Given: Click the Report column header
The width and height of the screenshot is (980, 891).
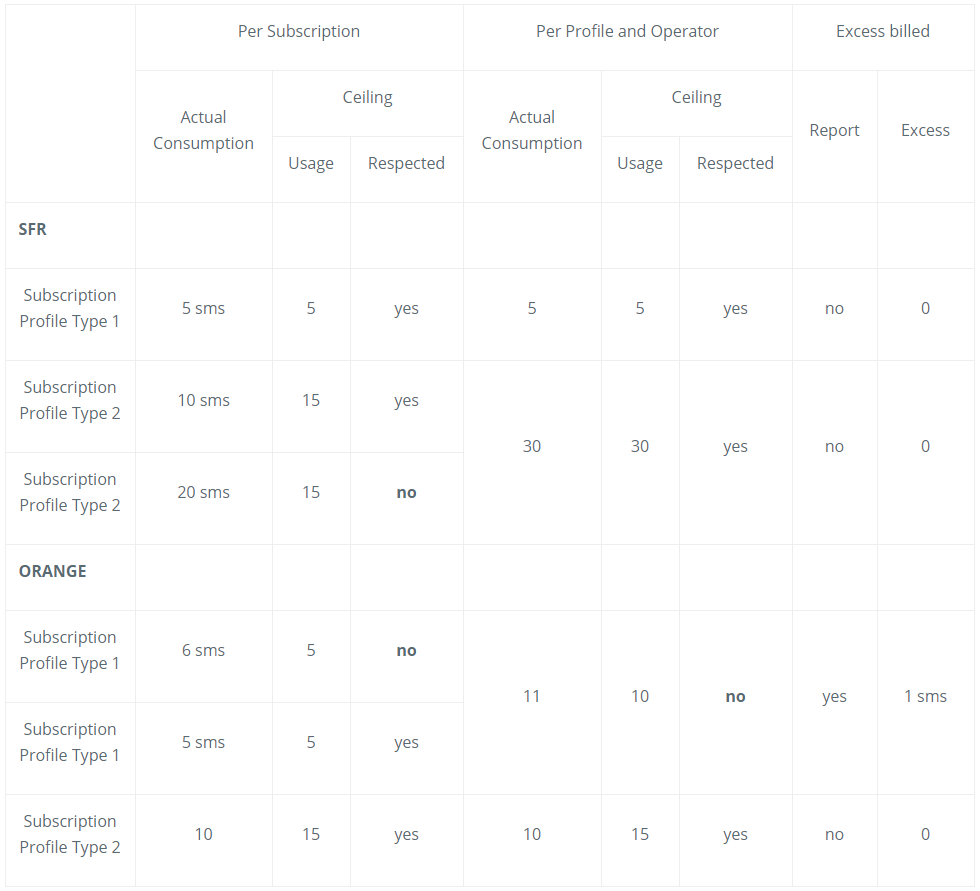Looking at the screenshot, I should click(x=834, y=130).
